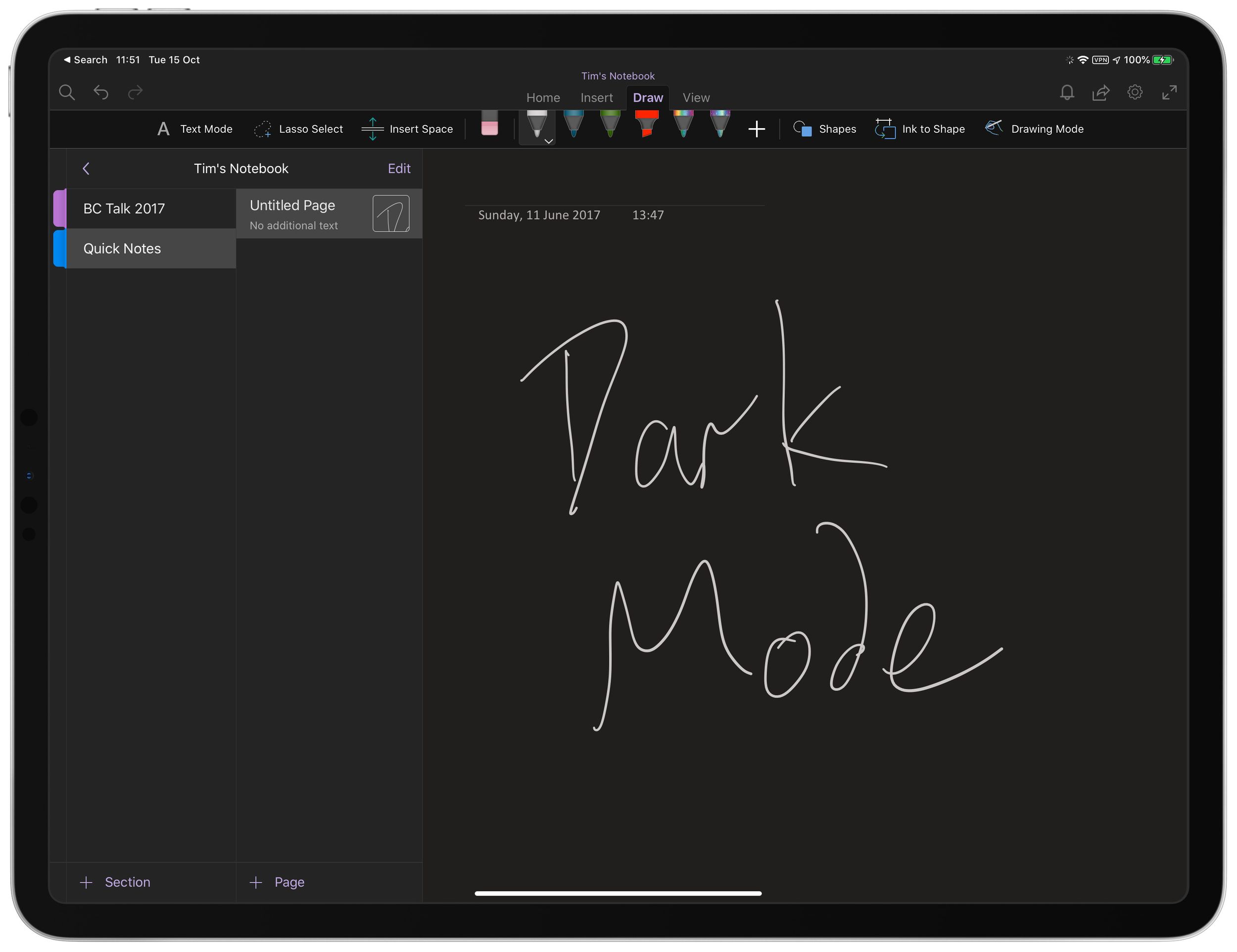The height and width of the screenshot is (952, 1237).
Task: Expand to full screen view
Action: click(x=1170, y=93)
